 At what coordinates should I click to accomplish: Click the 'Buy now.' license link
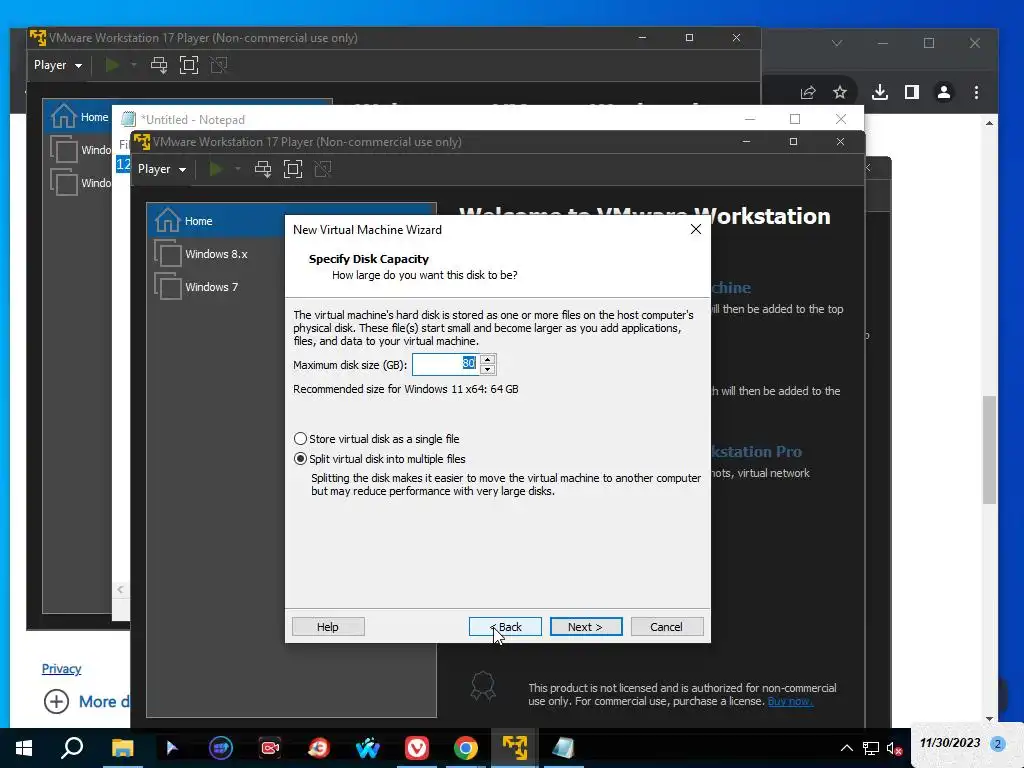(790, 701)
